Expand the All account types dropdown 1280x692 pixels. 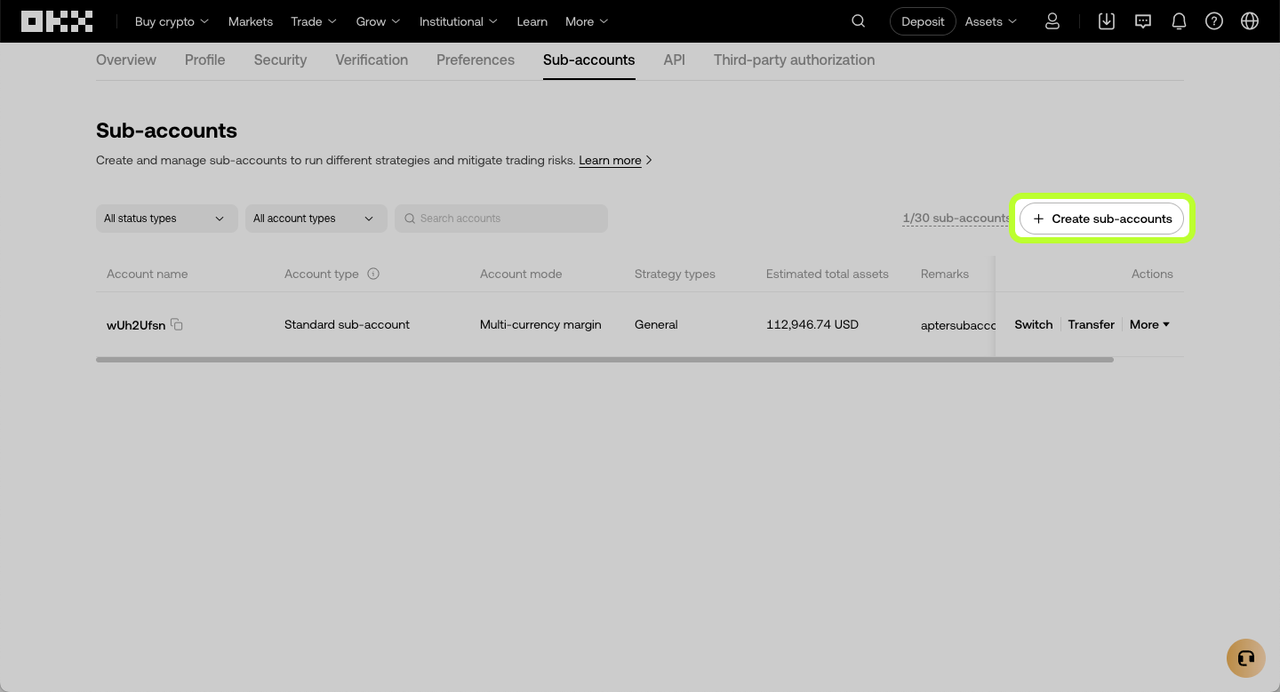(315, 218)
